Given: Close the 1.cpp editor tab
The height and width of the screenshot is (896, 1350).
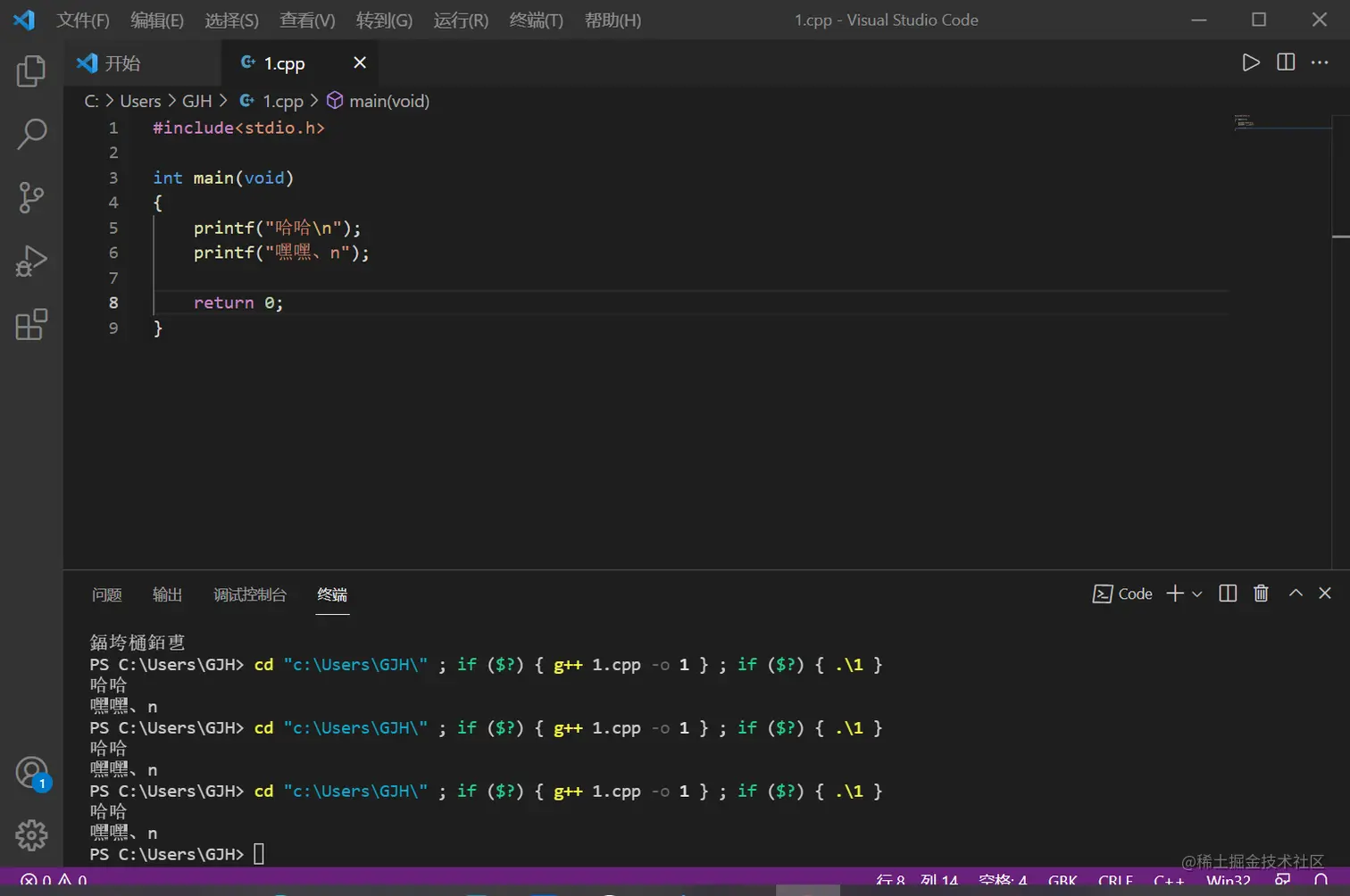Looking at the screenshot, I should tap(360, 62).
